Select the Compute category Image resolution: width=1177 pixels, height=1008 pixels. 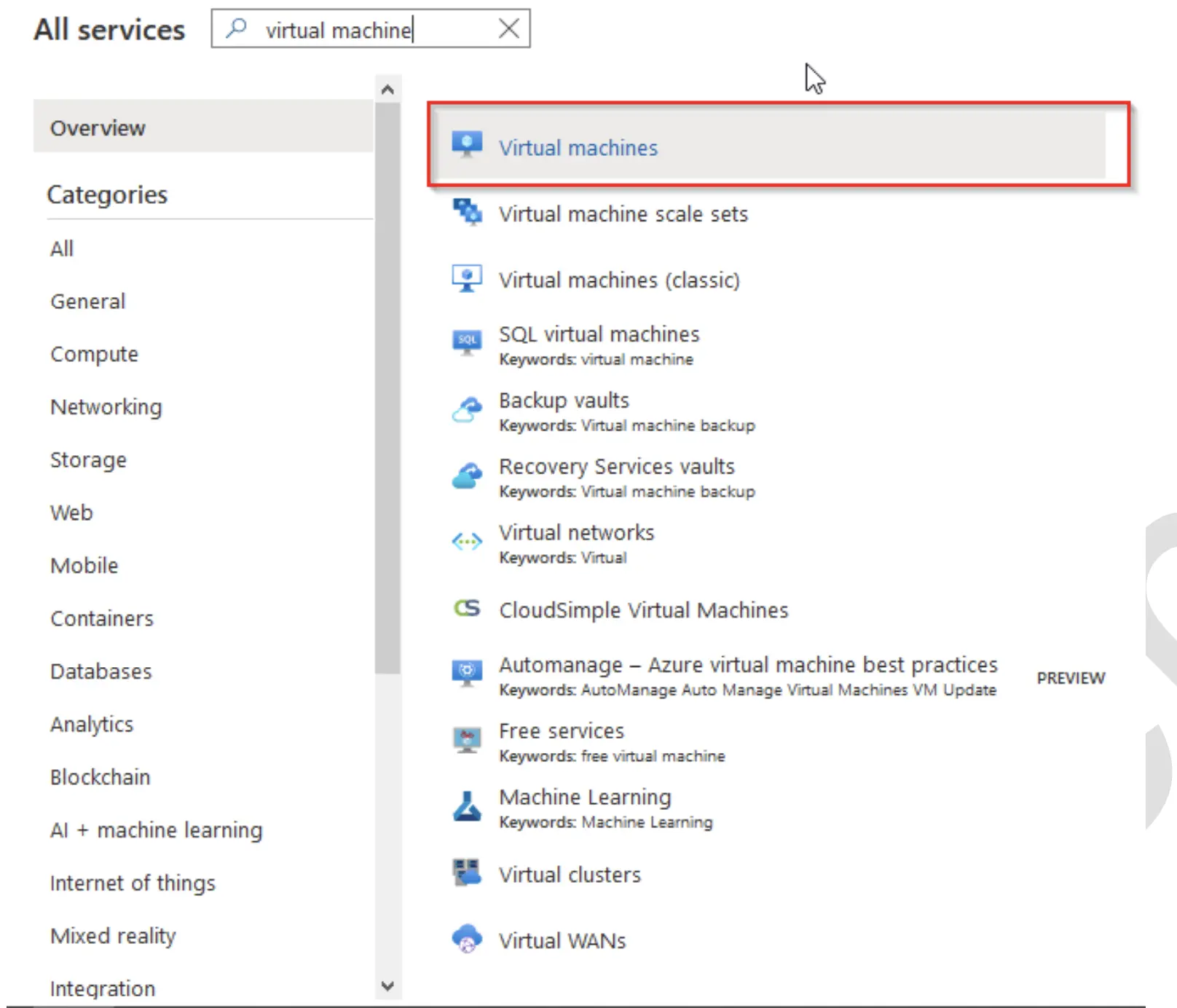[94, 354]
